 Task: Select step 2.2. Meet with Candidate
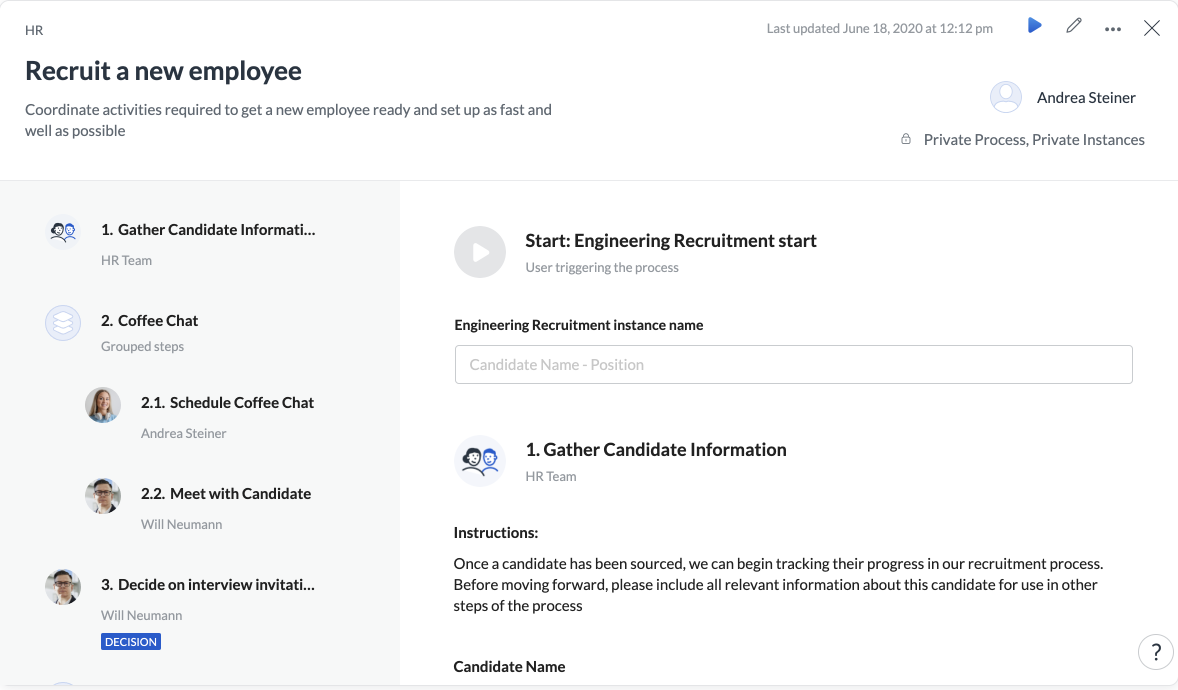(225, 493)
